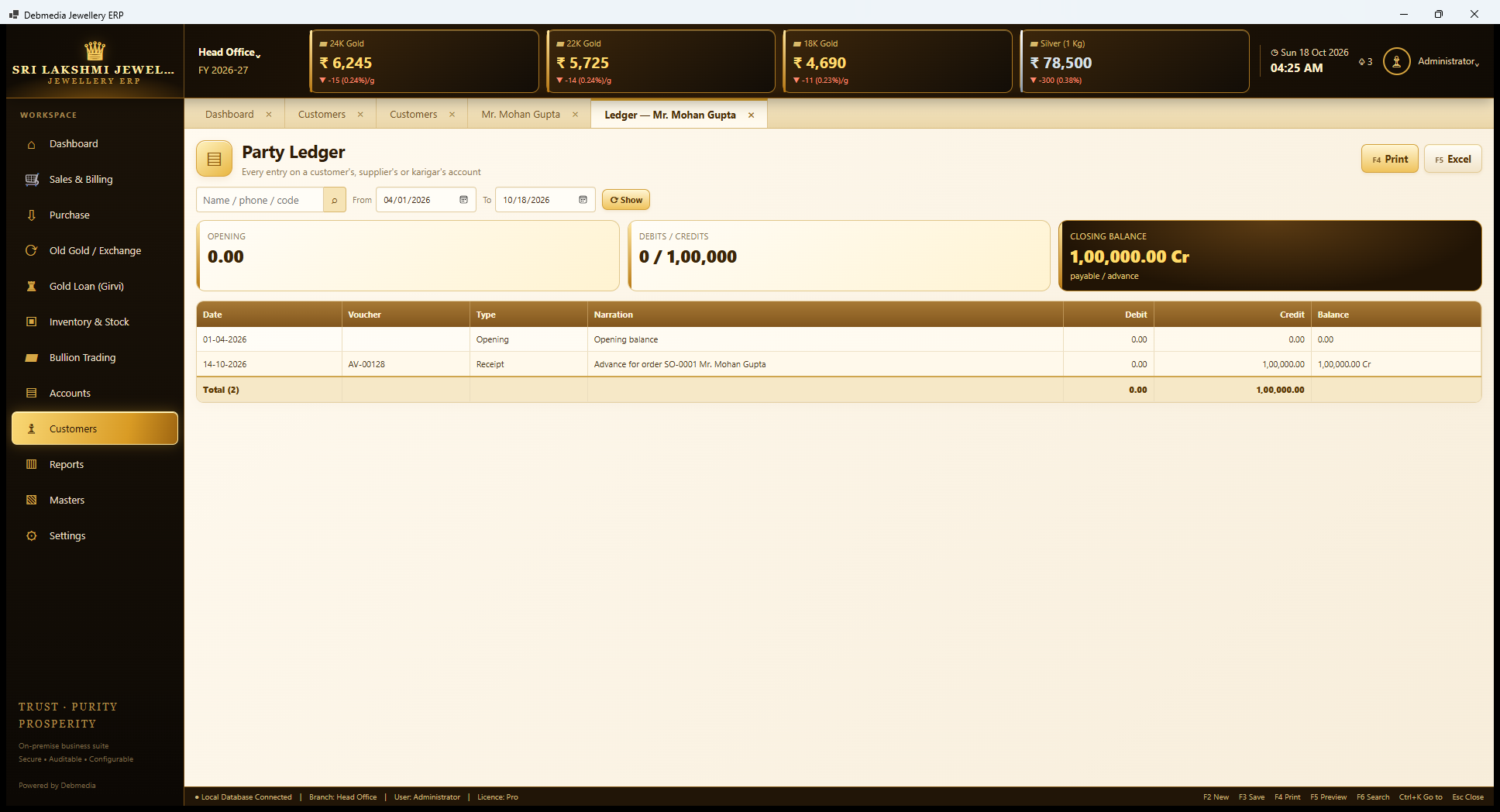1500x812 pixels.
Task: Open the notifications bell showing 3
Action: (1365, 62)
